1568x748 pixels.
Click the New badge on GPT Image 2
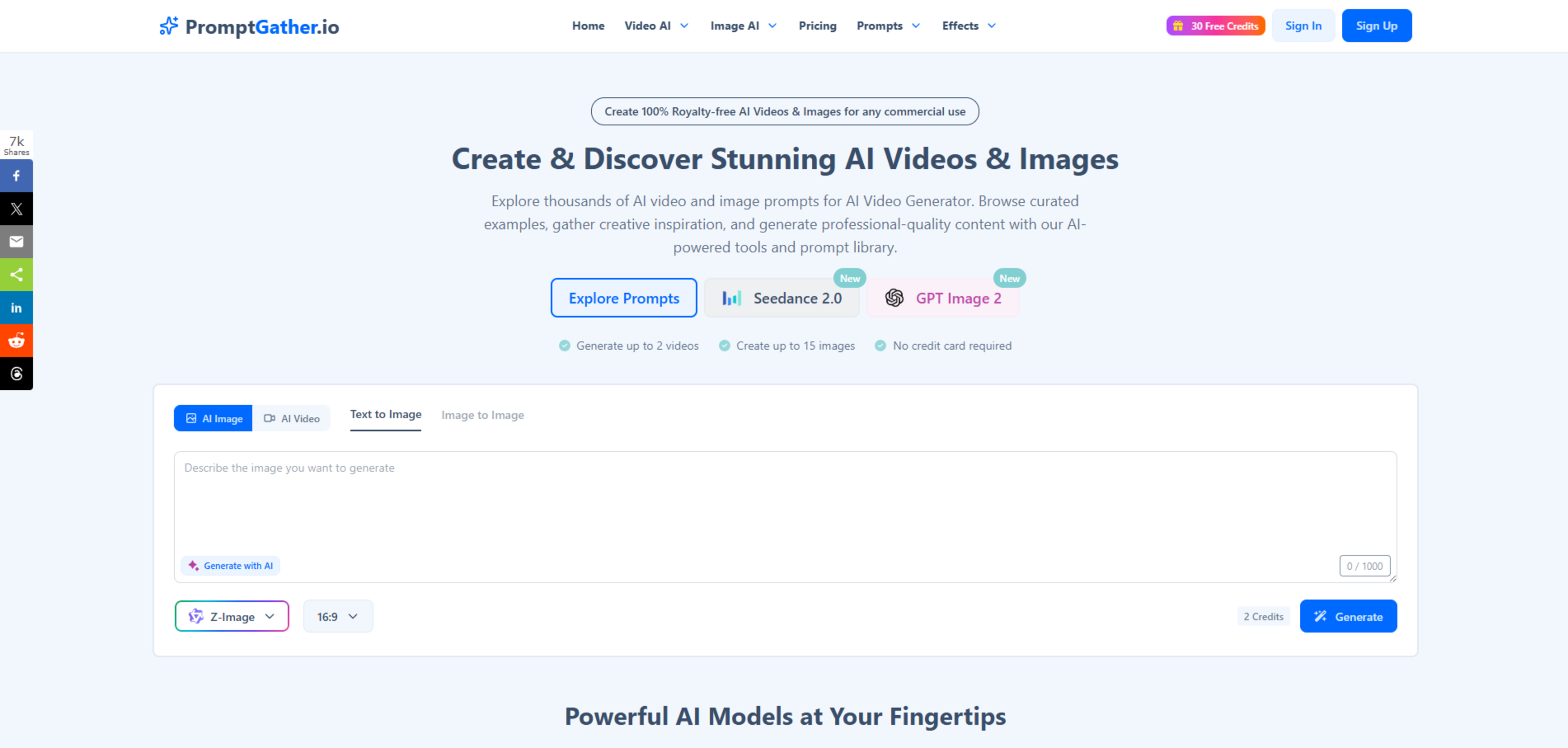point(1009,278)
